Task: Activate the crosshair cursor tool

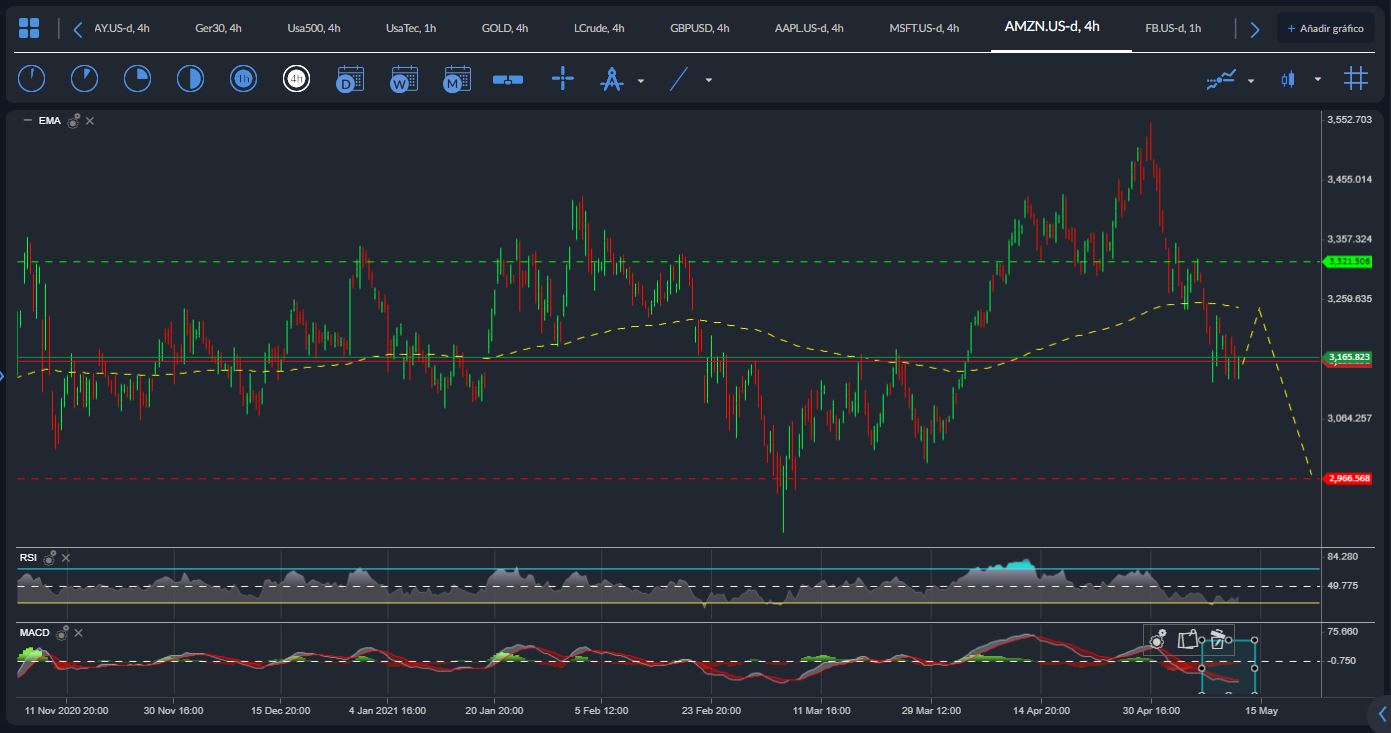Action: tap(563, 78)
